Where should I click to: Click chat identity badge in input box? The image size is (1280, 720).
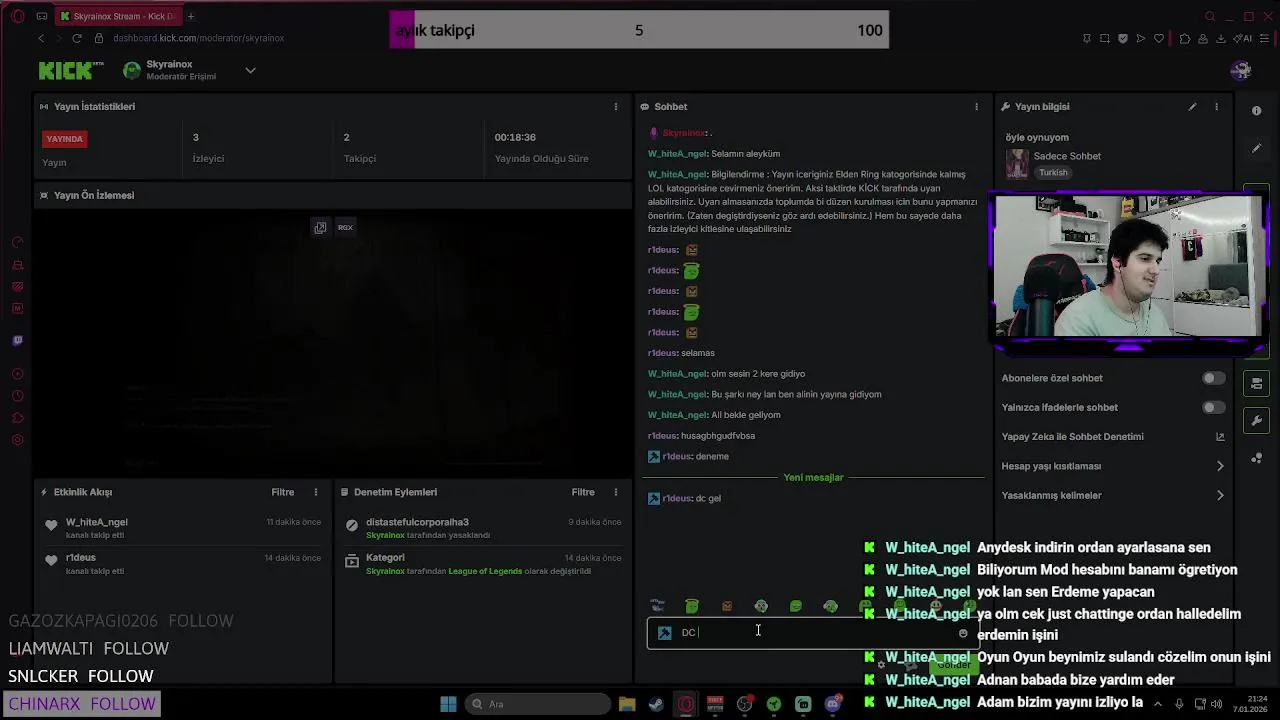pyautogui.click(x=665, y=632)
